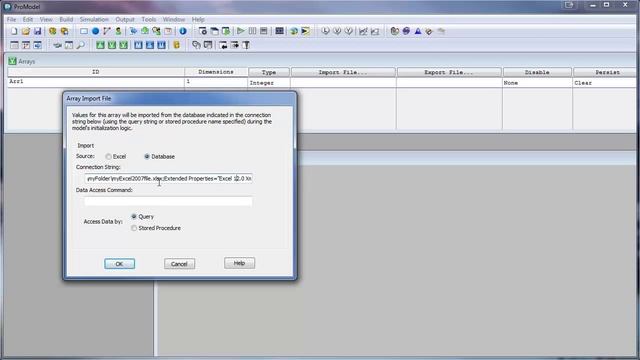The image size is (640, 360).
Task: Click Cancel in Array Import File dialog
Action: pyautogui.click(x=179, y=264)
